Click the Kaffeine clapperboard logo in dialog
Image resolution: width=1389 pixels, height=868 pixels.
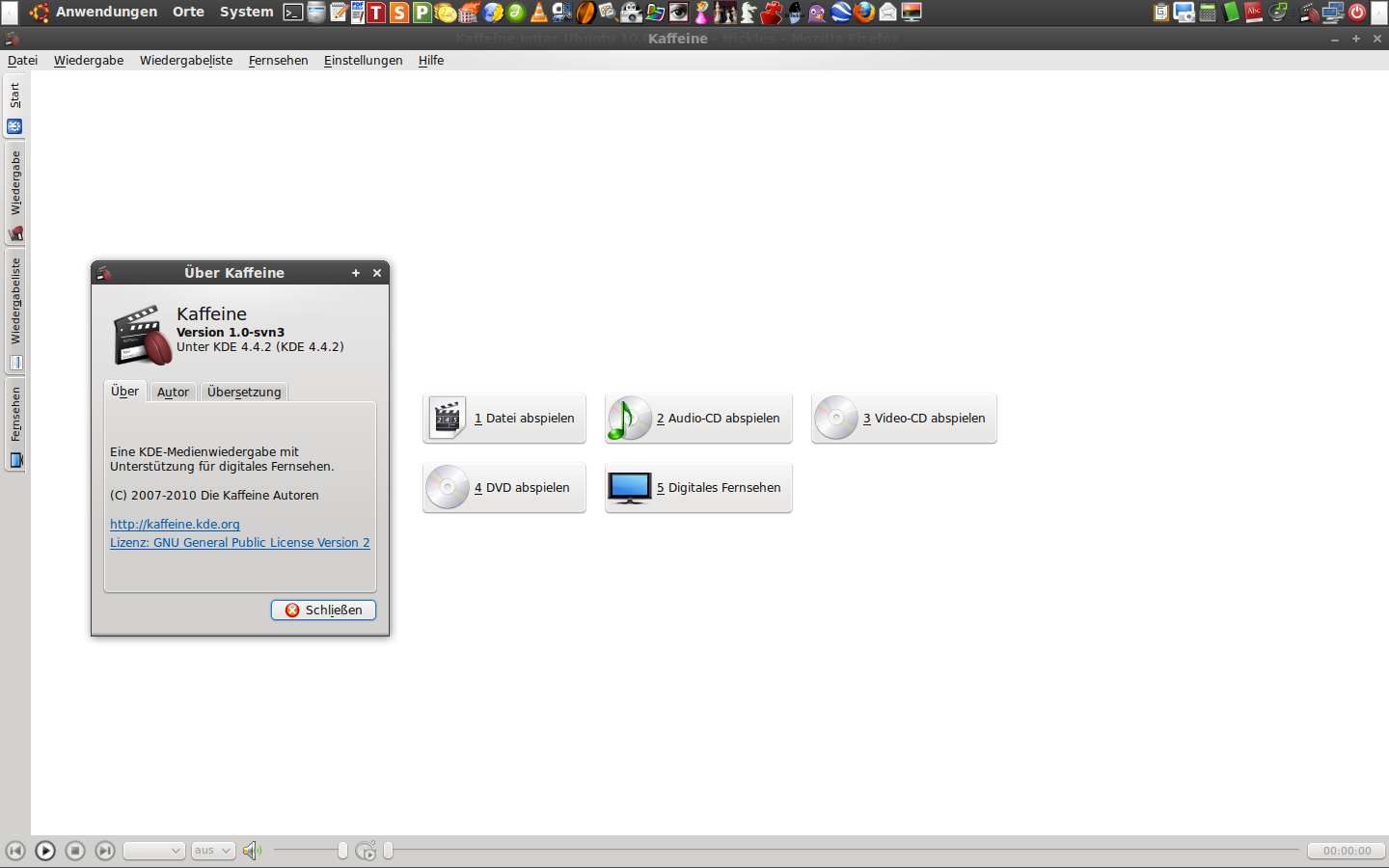[x=143, y=335]
